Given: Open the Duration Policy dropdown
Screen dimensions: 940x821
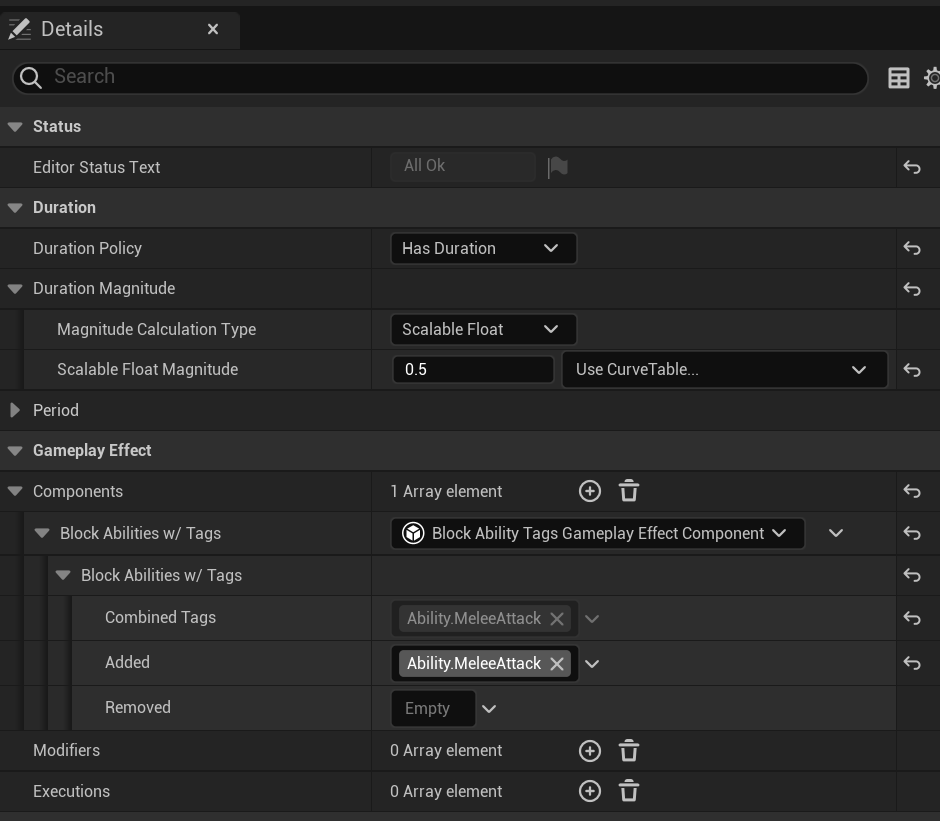Looking at the screenshot, I should 482,248.
